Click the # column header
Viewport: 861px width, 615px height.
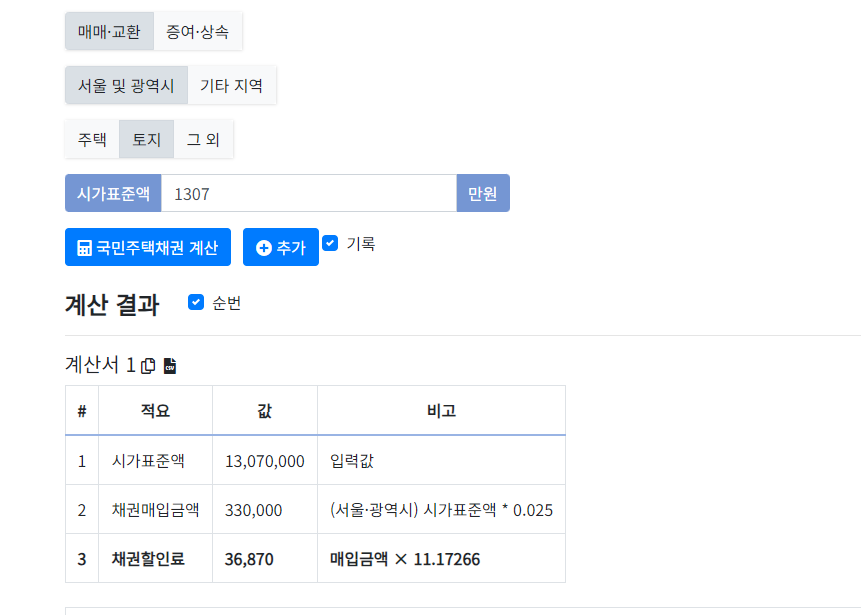click(82, 410)
